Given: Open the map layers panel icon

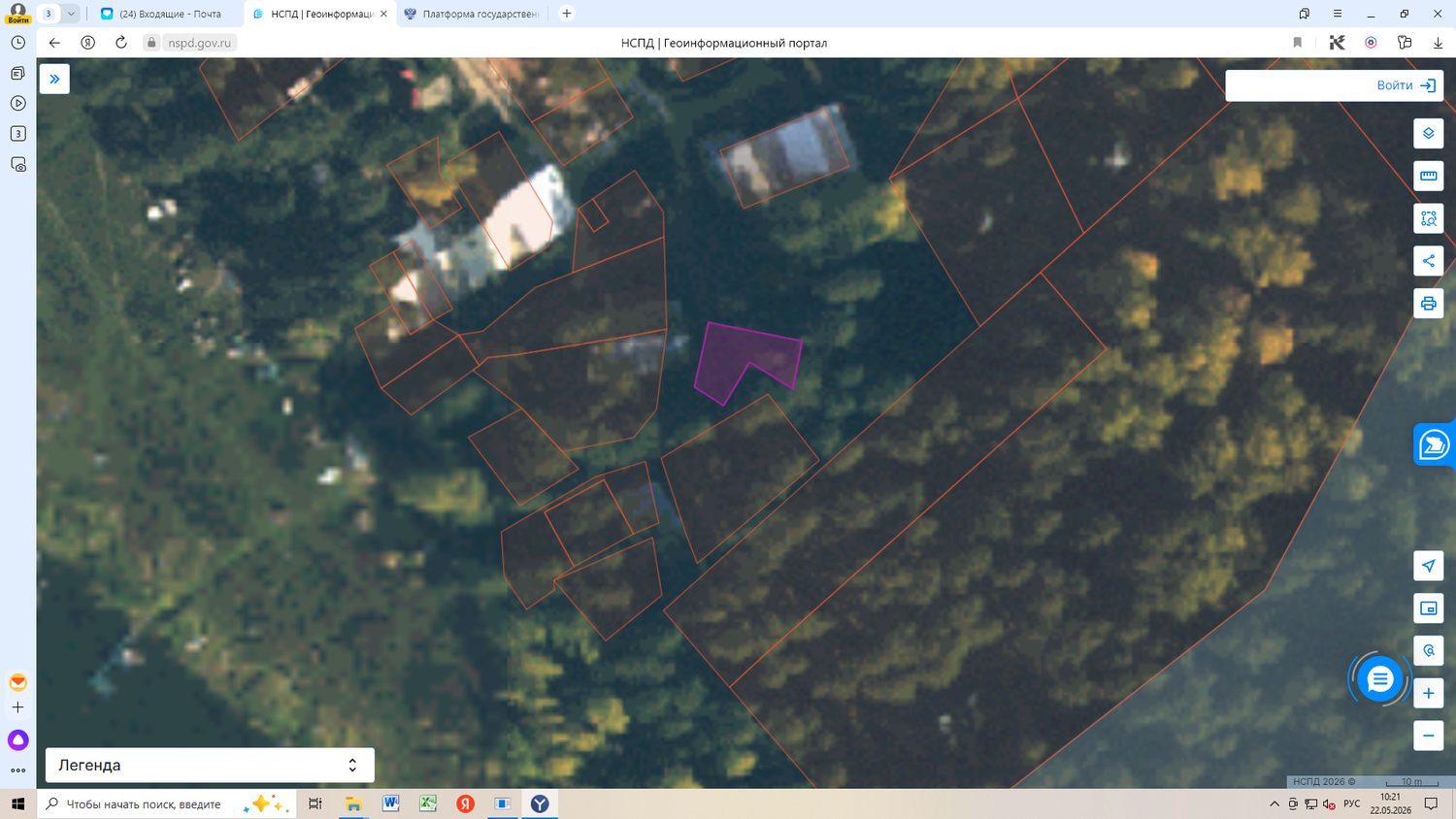Looking at the screenshot, I should click(x=1428, y=133).
